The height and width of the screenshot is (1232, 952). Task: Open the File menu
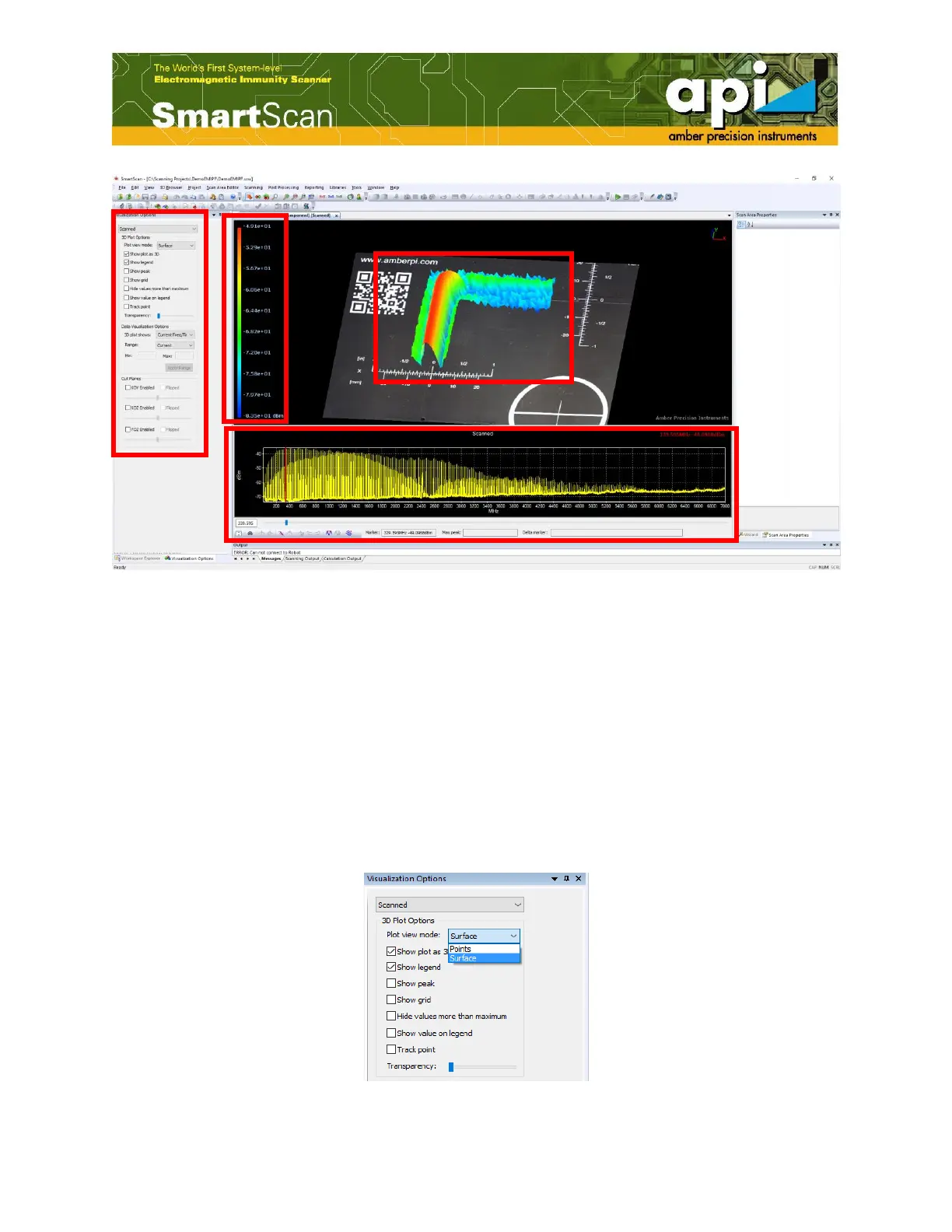coord(122,187)
